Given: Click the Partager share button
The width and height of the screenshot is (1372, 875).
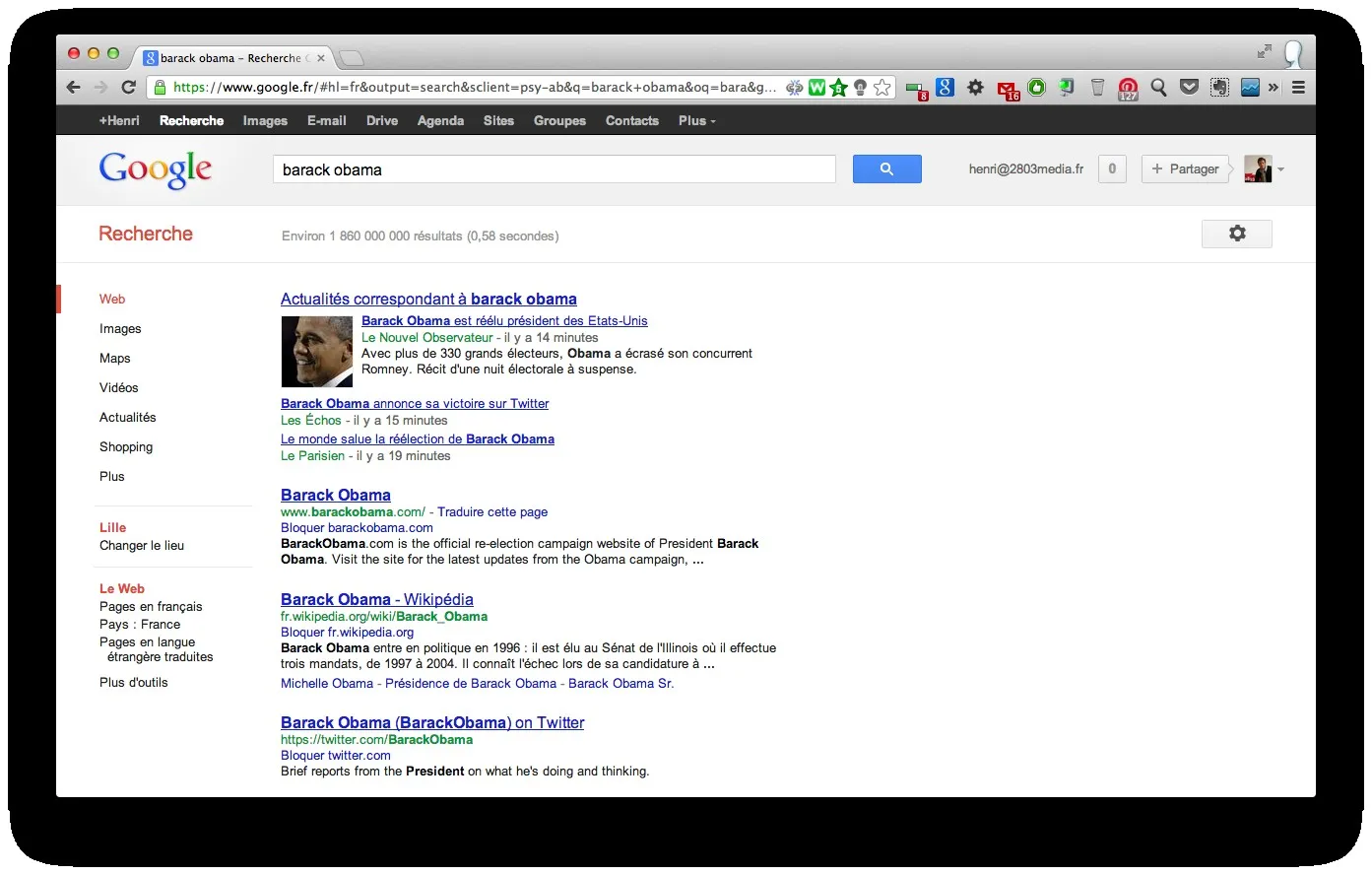Looking at the screenshot, I should tap(1186, 169).
